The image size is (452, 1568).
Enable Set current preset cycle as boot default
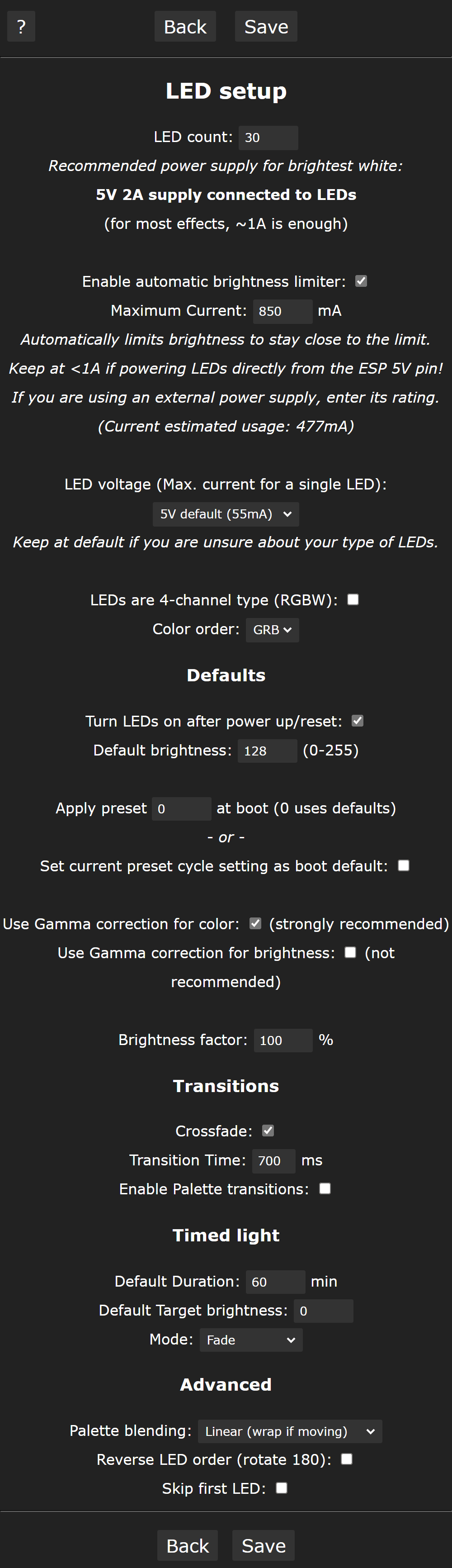403,865
